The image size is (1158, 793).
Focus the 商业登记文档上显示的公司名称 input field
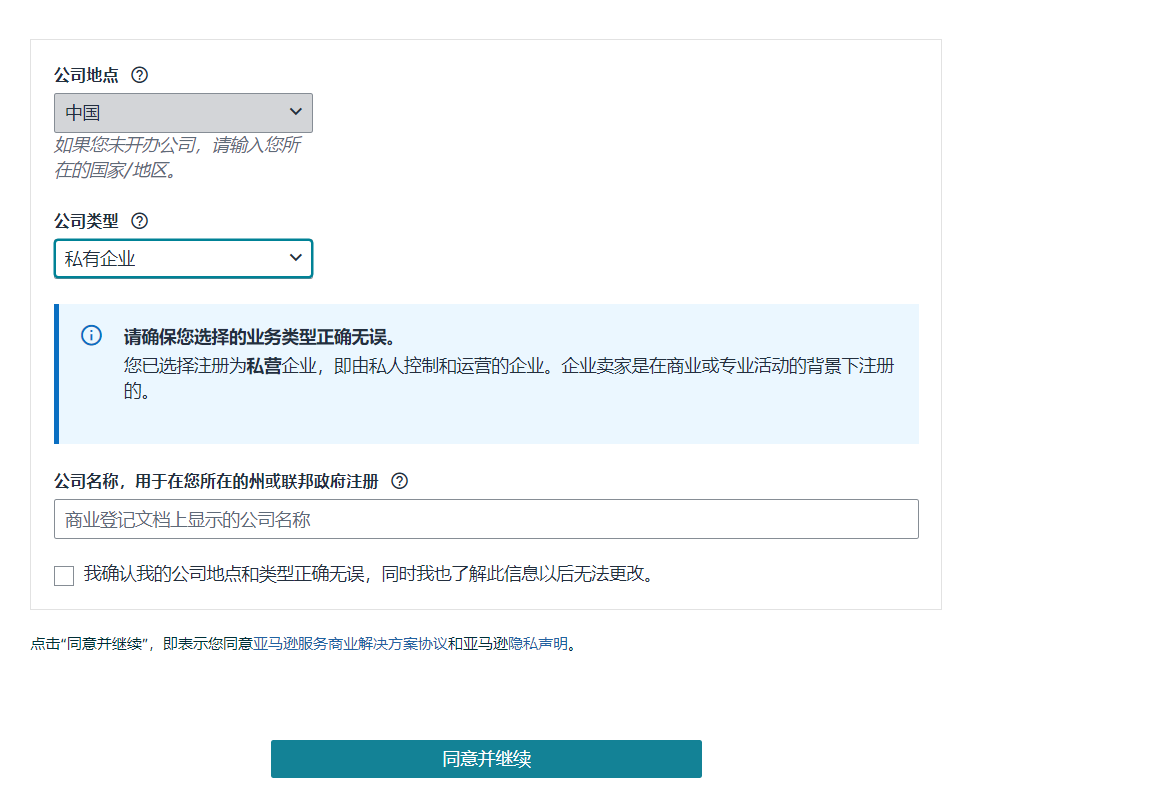click(486, 519)
